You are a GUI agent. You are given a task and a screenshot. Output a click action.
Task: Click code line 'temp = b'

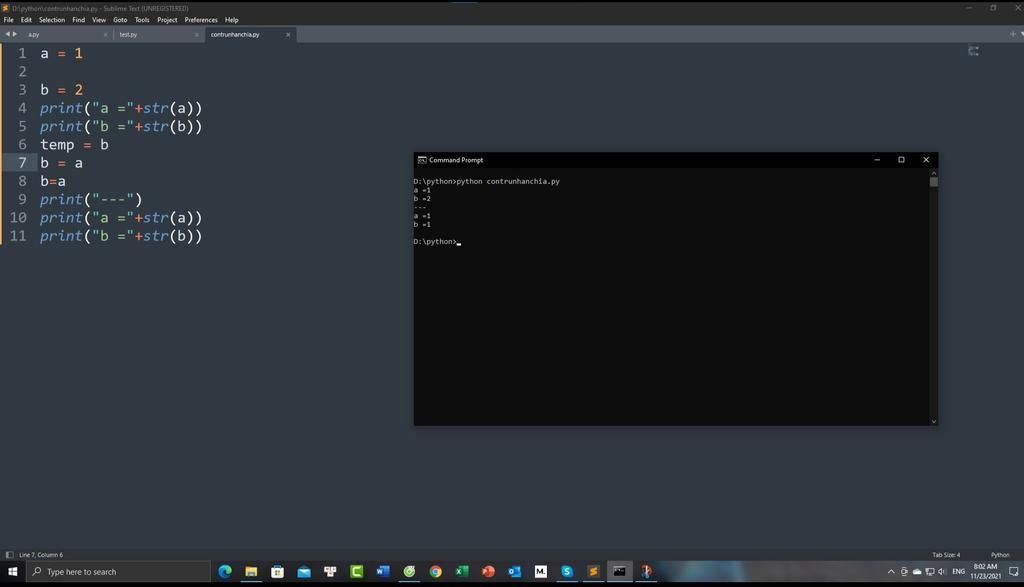pos(74,144)
